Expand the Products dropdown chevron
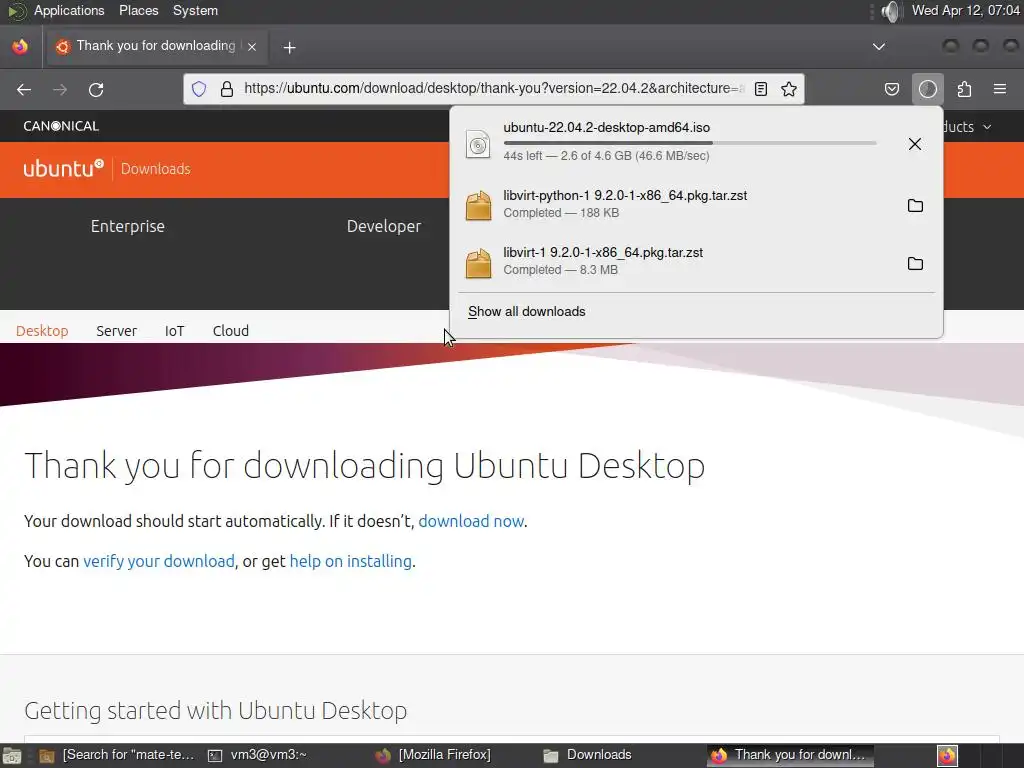1024x768 pixels. click(987, 127)
